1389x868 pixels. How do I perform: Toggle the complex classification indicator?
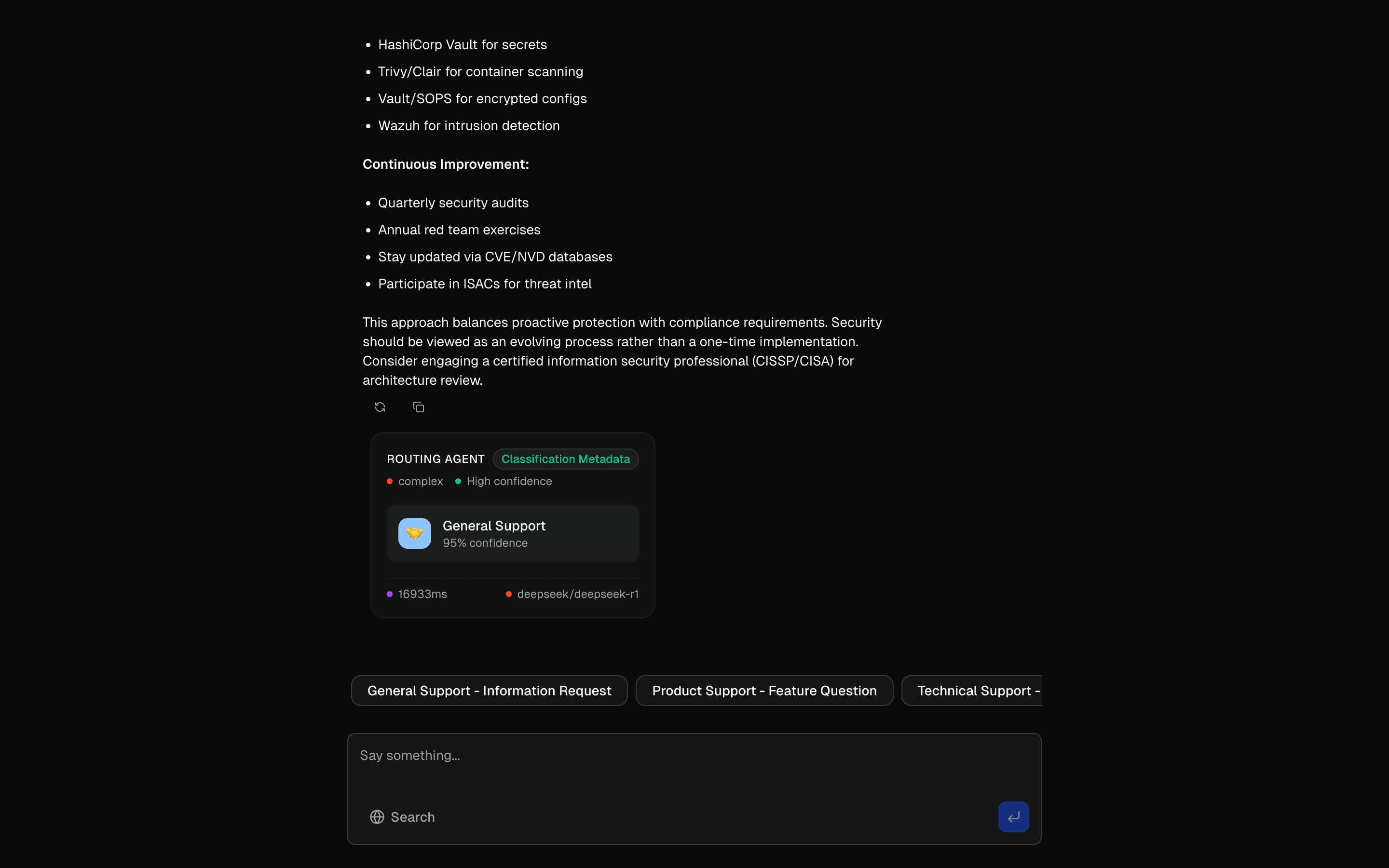pyautogui.click(x=390, y=481)
